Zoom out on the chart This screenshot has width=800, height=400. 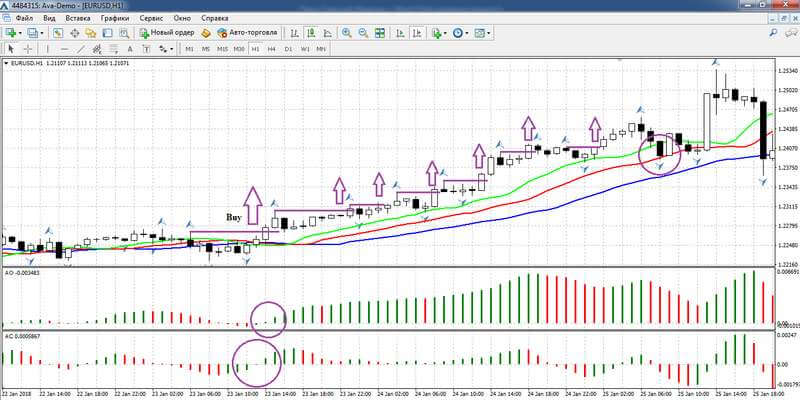(363, 33)
